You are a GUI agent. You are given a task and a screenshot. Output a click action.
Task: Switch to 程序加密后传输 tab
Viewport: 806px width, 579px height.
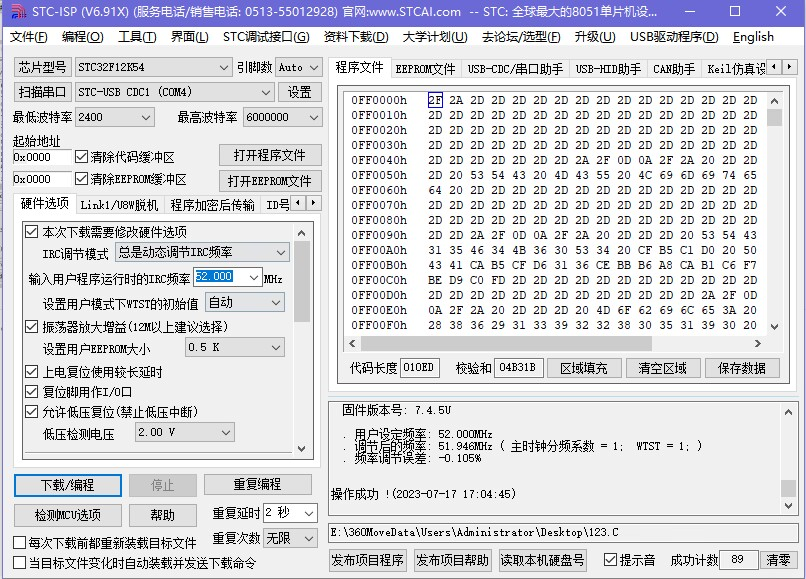pyautogui.click(x=212, y=205)
